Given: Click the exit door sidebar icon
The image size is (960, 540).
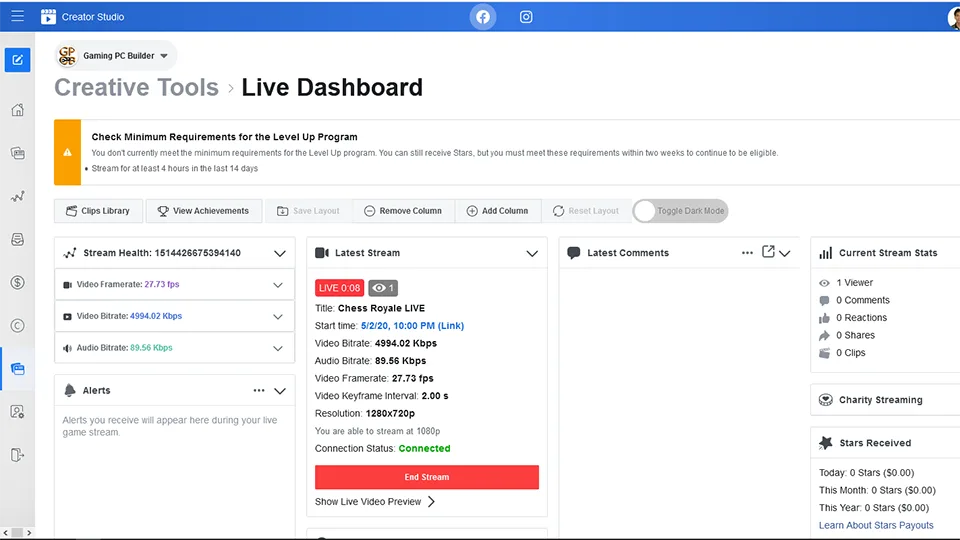Looking at the screenshot, I should tap(17, 455).
